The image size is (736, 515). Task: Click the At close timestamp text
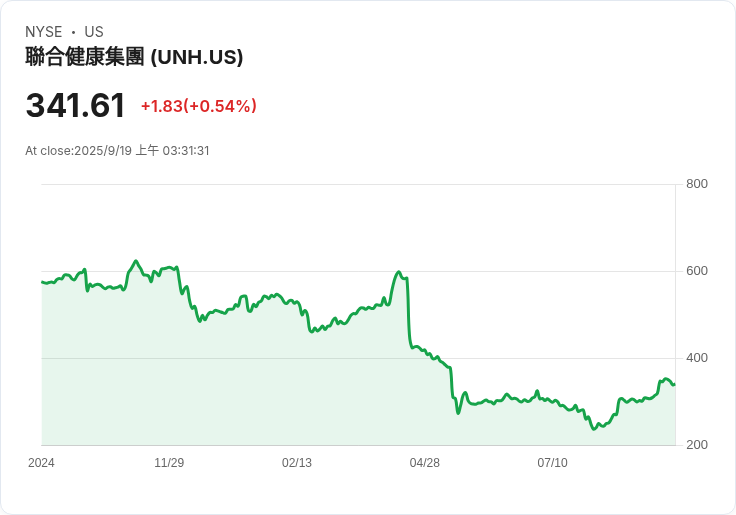(x=117, y=151)
